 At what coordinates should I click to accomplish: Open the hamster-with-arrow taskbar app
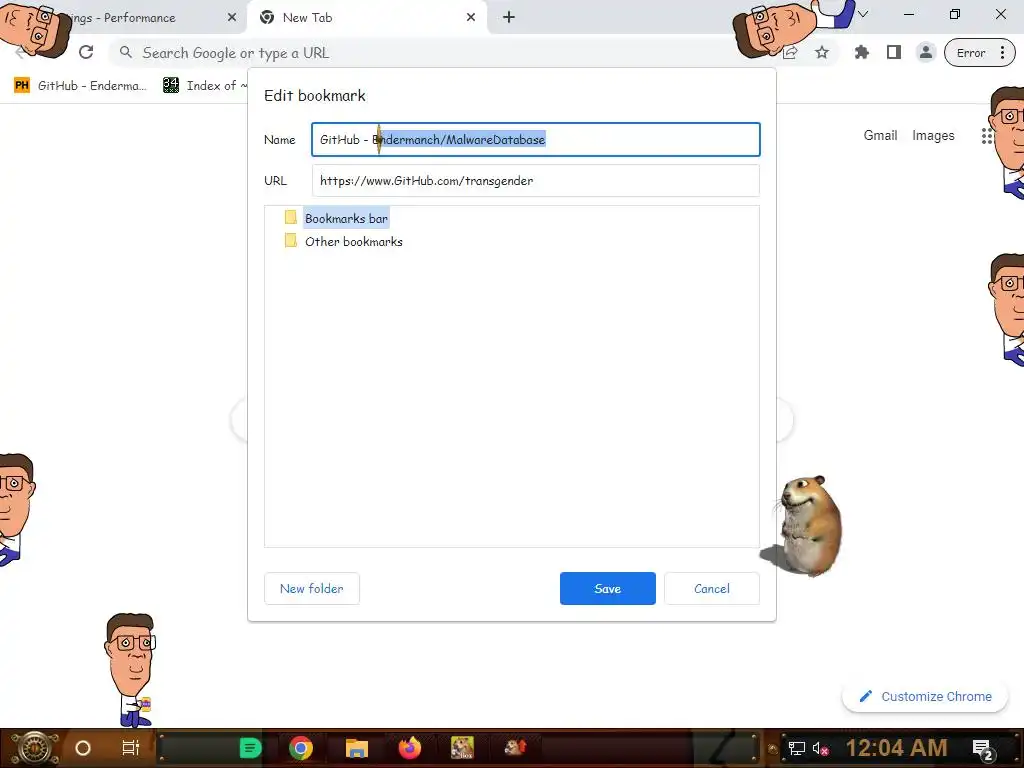(516, 748)
